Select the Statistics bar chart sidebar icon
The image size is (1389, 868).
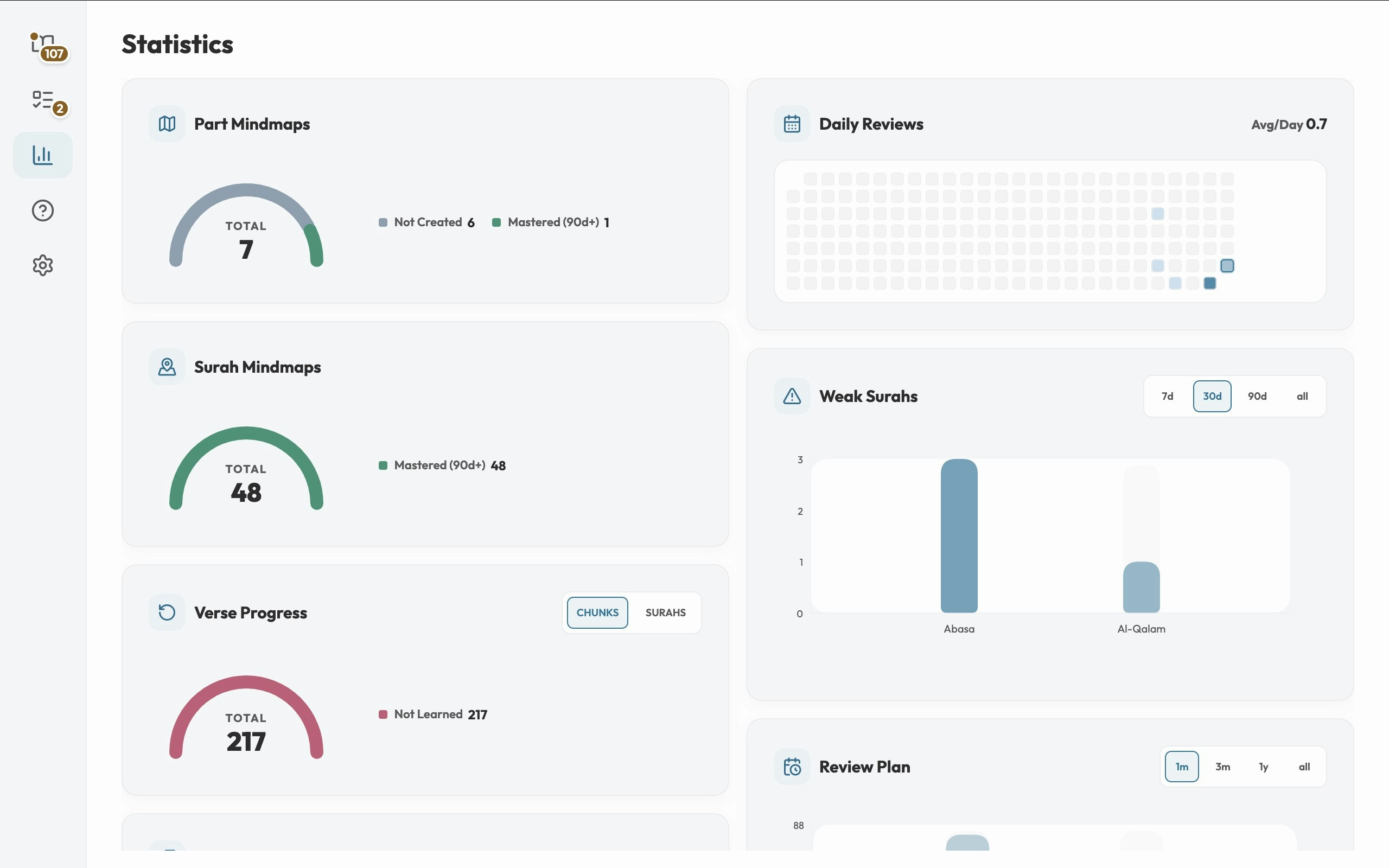point(43,155)
